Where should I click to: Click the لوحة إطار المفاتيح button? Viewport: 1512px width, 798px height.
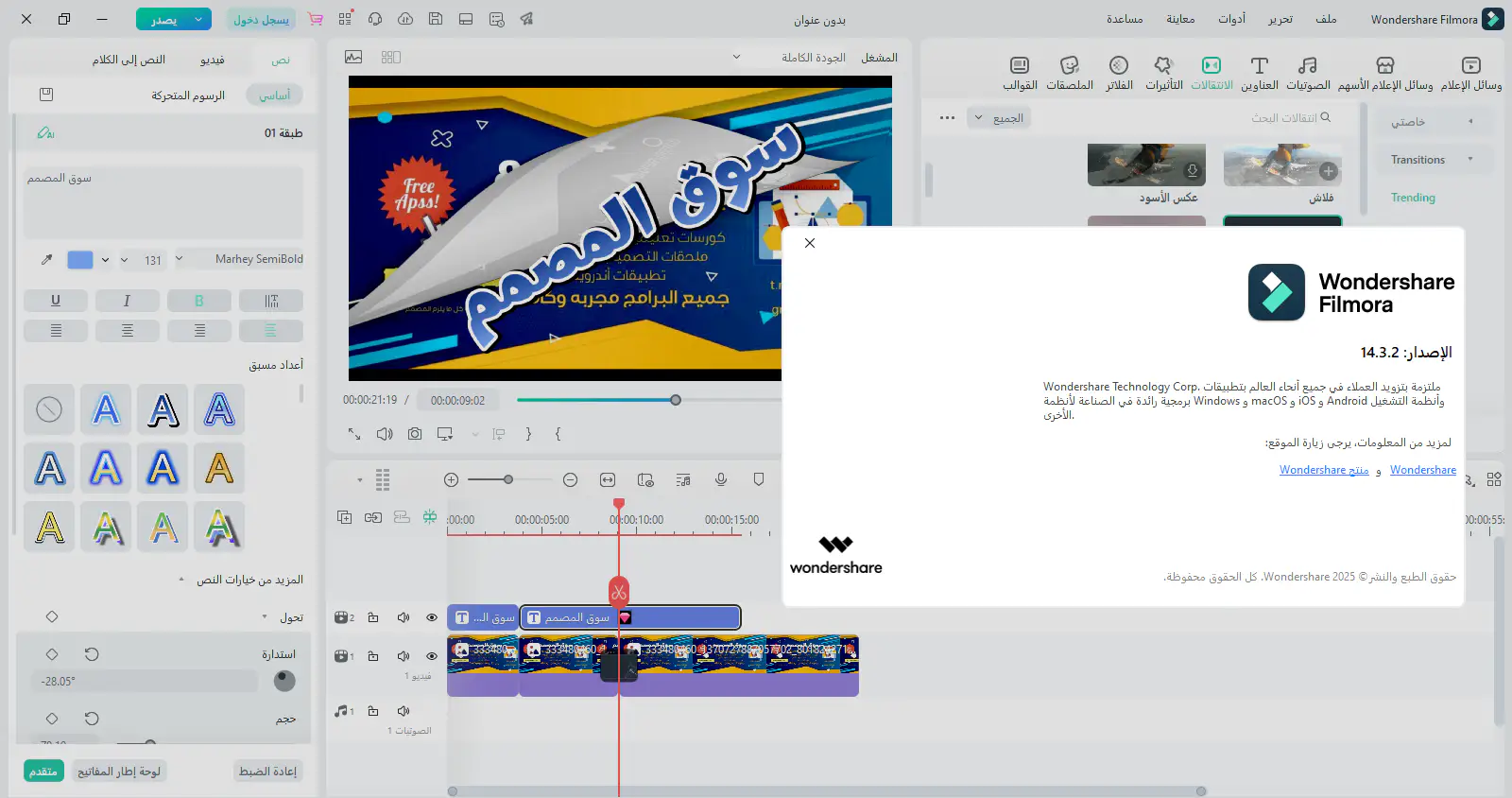119,772
